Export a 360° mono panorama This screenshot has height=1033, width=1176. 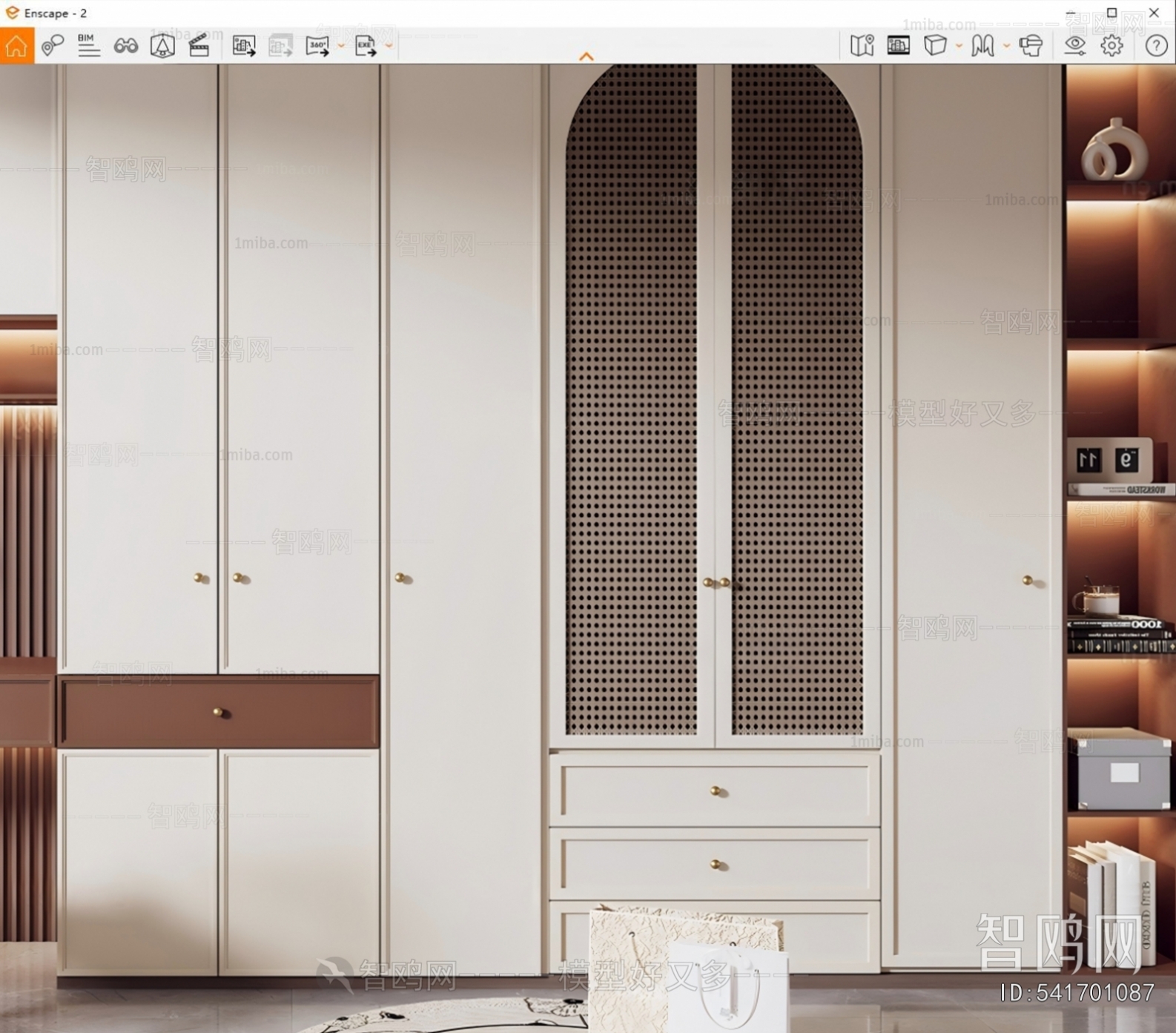coord(317,46)
